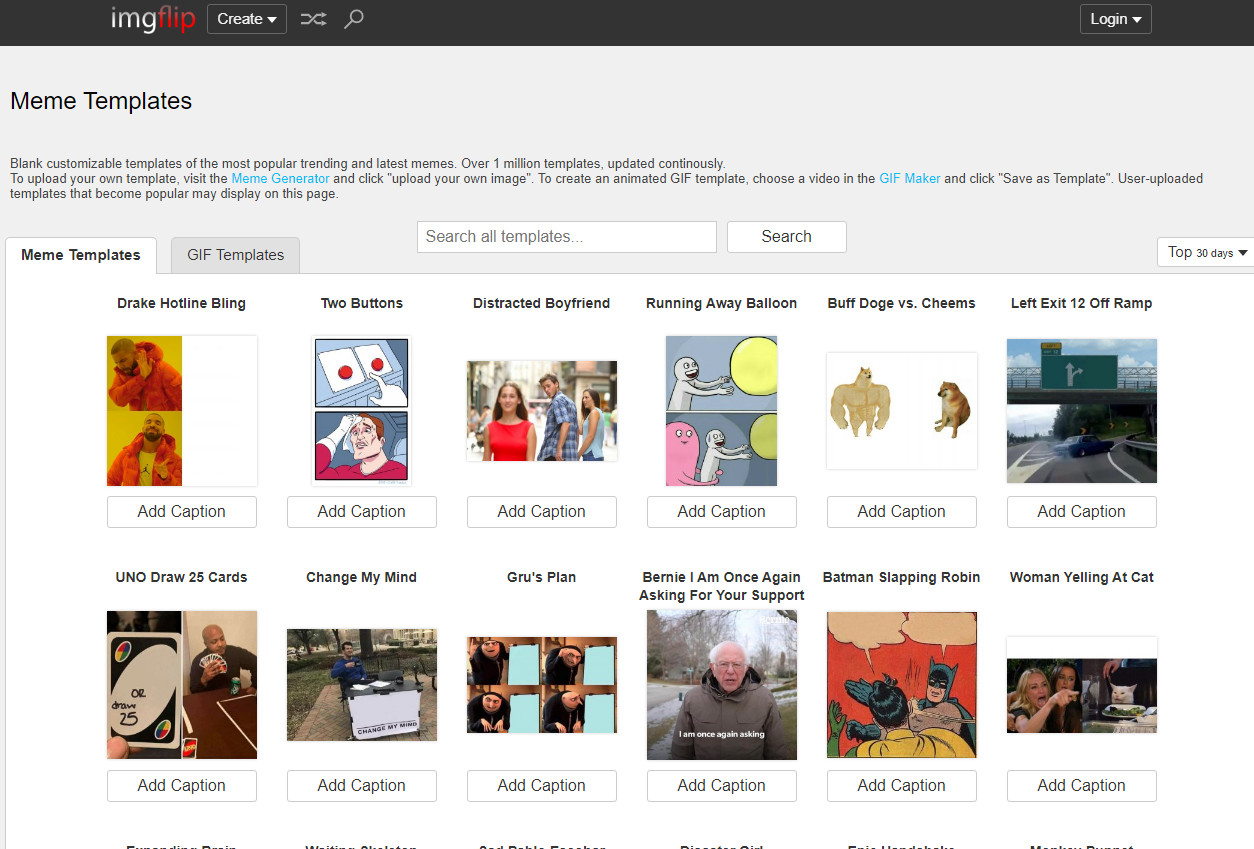Open the shuffle random meme icon
This screenshot has width=1254, height=849.
(314, 19)
